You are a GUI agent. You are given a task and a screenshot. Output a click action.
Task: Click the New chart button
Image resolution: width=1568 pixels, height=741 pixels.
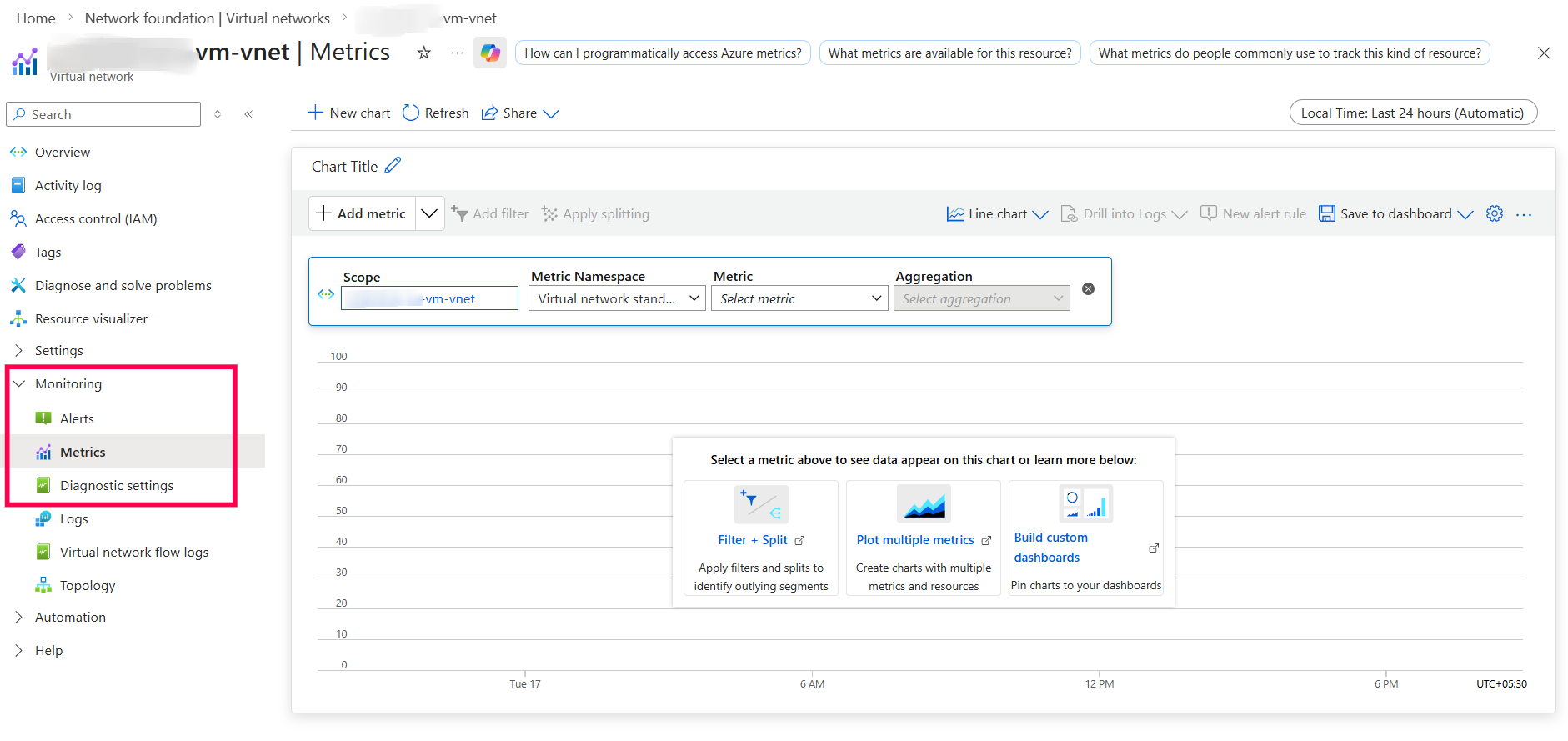click(349, 113)
